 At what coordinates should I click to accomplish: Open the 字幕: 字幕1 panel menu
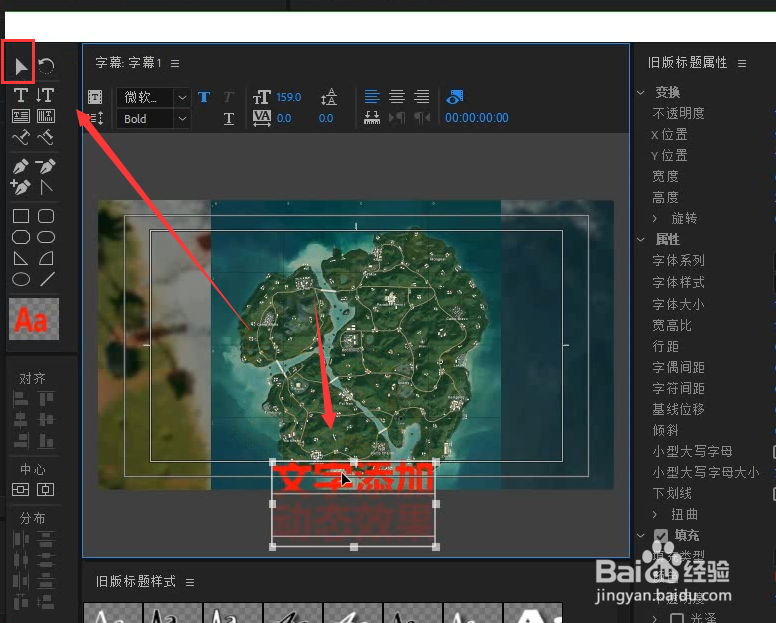175,63
